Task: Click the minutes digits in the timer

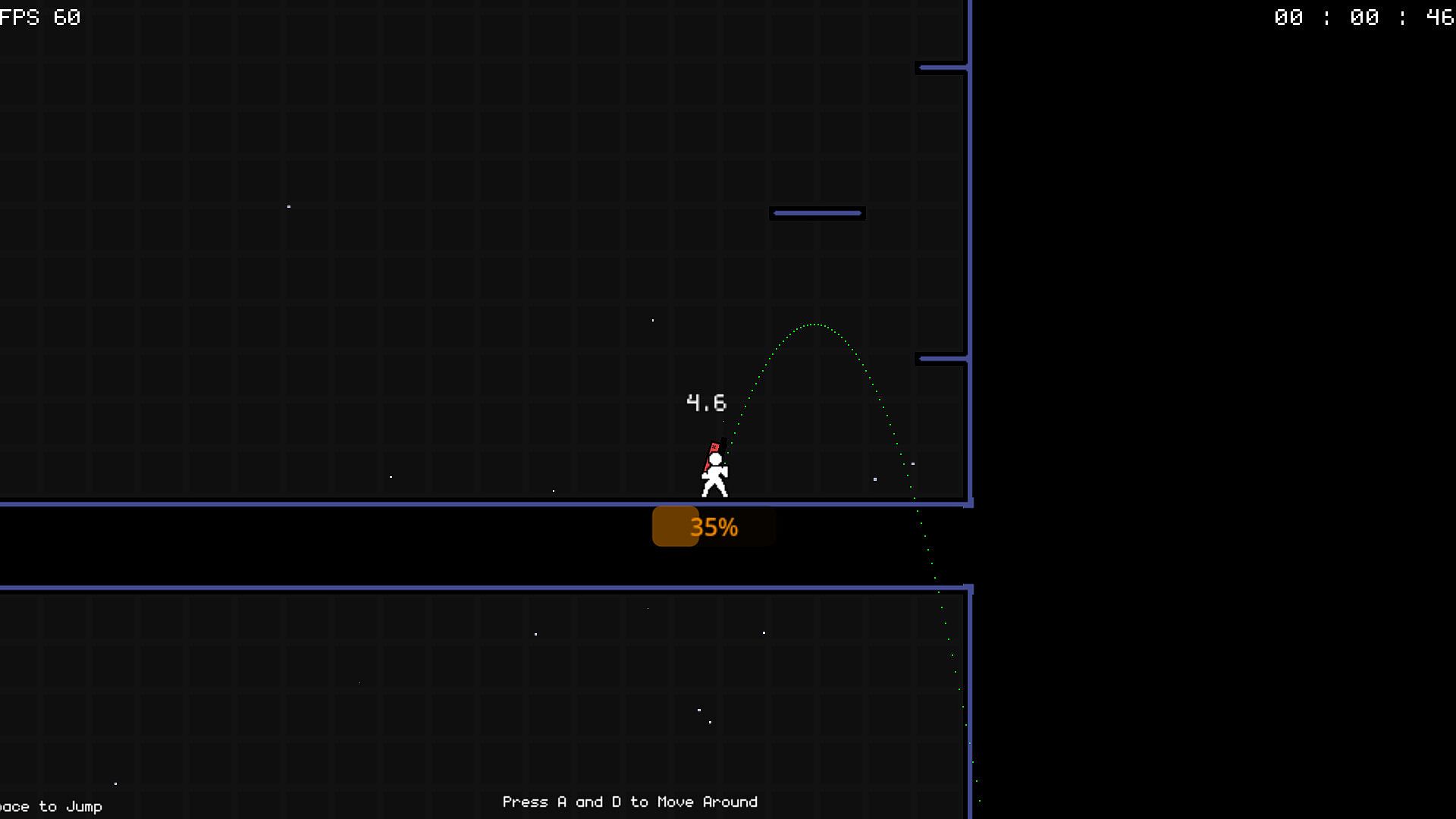Action: click(x=1363, y=17)
